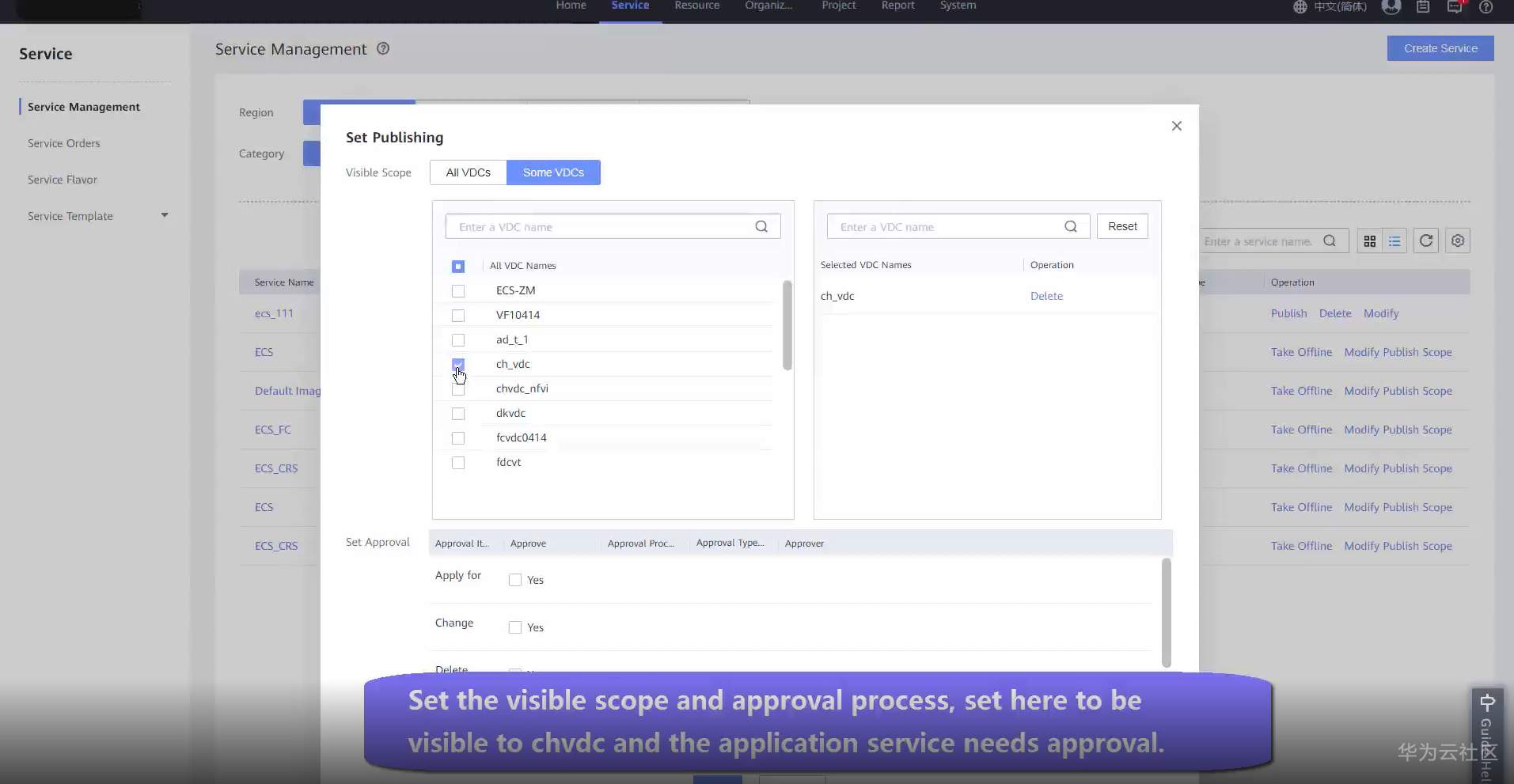The height and width of the screenshot is (784, 1514).
Task: Open the user account avatar icon
Action: pyautogui.click(x=1391, y=6)
